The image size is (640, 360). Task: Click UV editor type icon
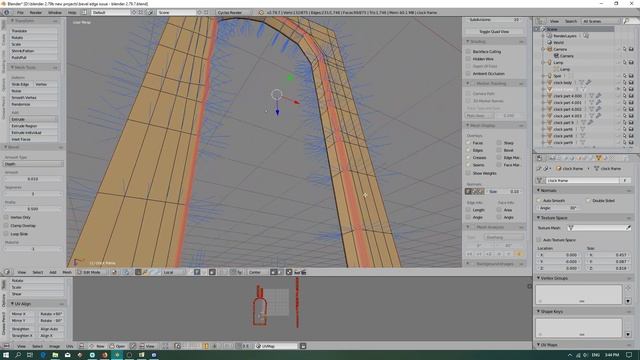pyautogui.click(x=7, y=346)
